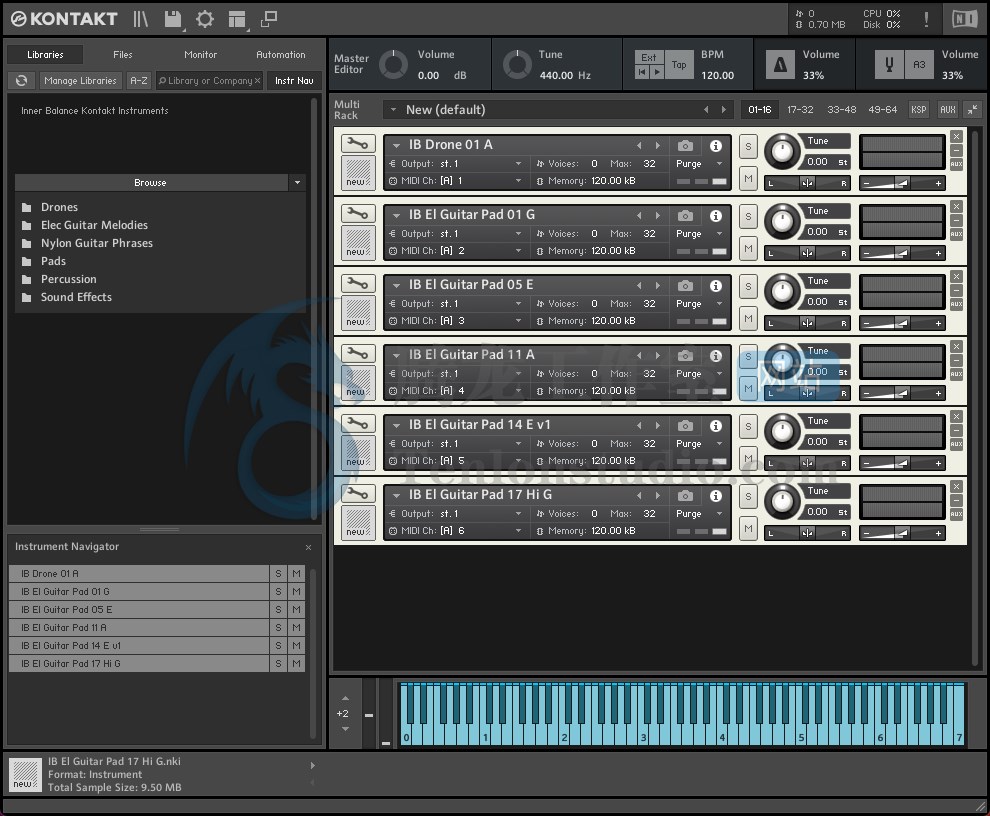Open wrench editor for IB El Guitar Pad 01 G
Screen dimensions: 990x816
point(358,214)
